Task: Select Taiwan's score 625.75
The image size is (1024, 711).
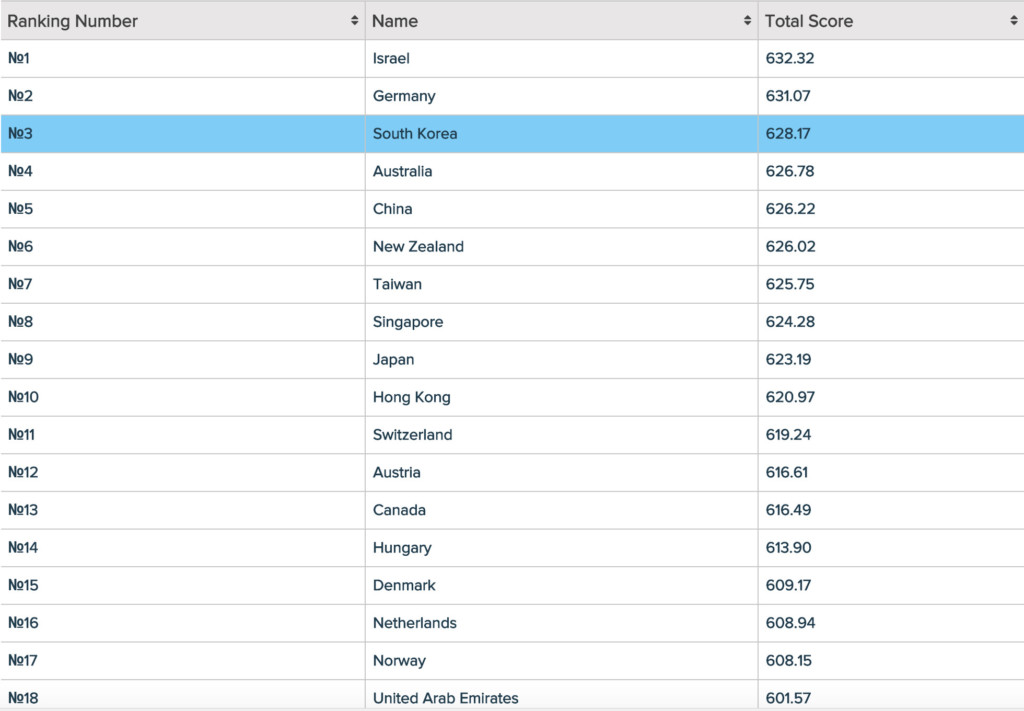Action: point(790,285)
